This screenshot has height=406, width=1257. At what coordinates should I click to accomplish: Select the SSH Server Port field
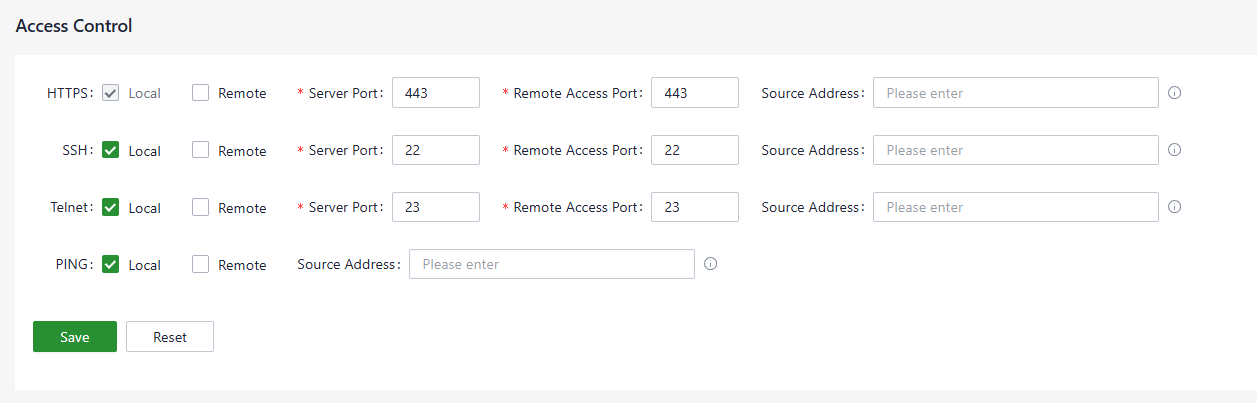pos(436,150)
